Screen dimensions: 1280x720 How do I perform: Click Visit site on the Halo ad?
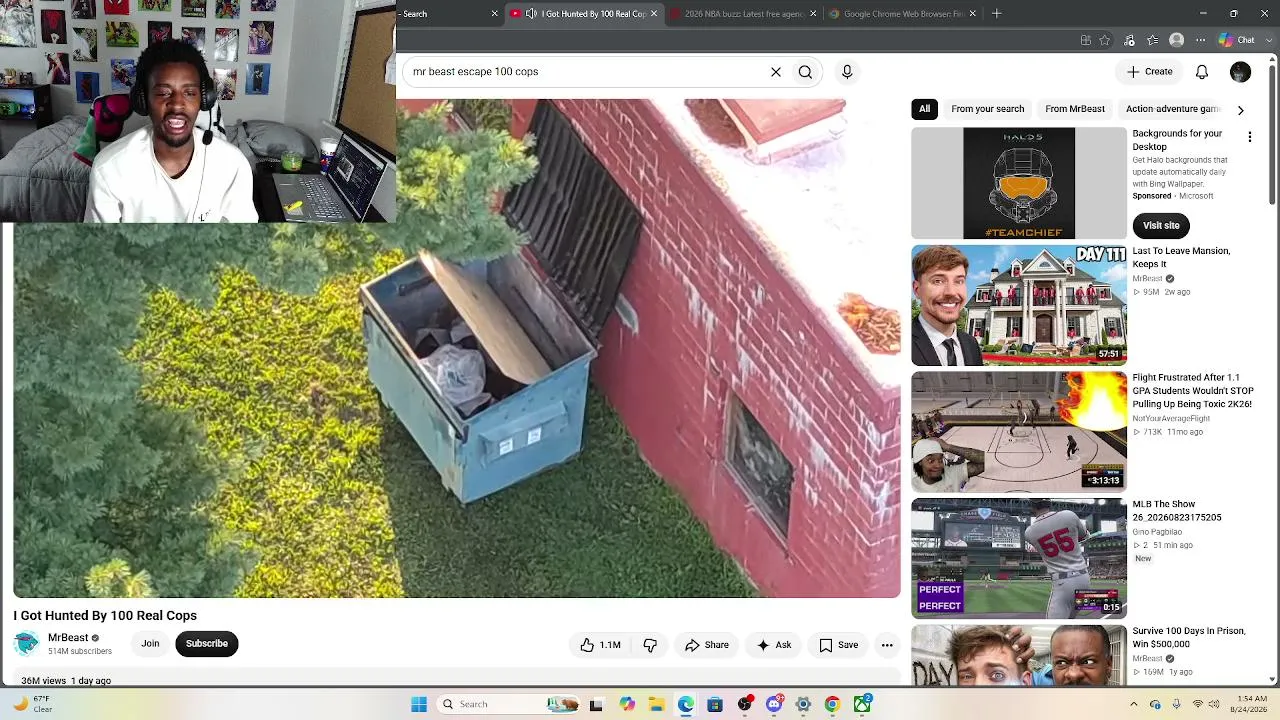(x=1161, y=226)
